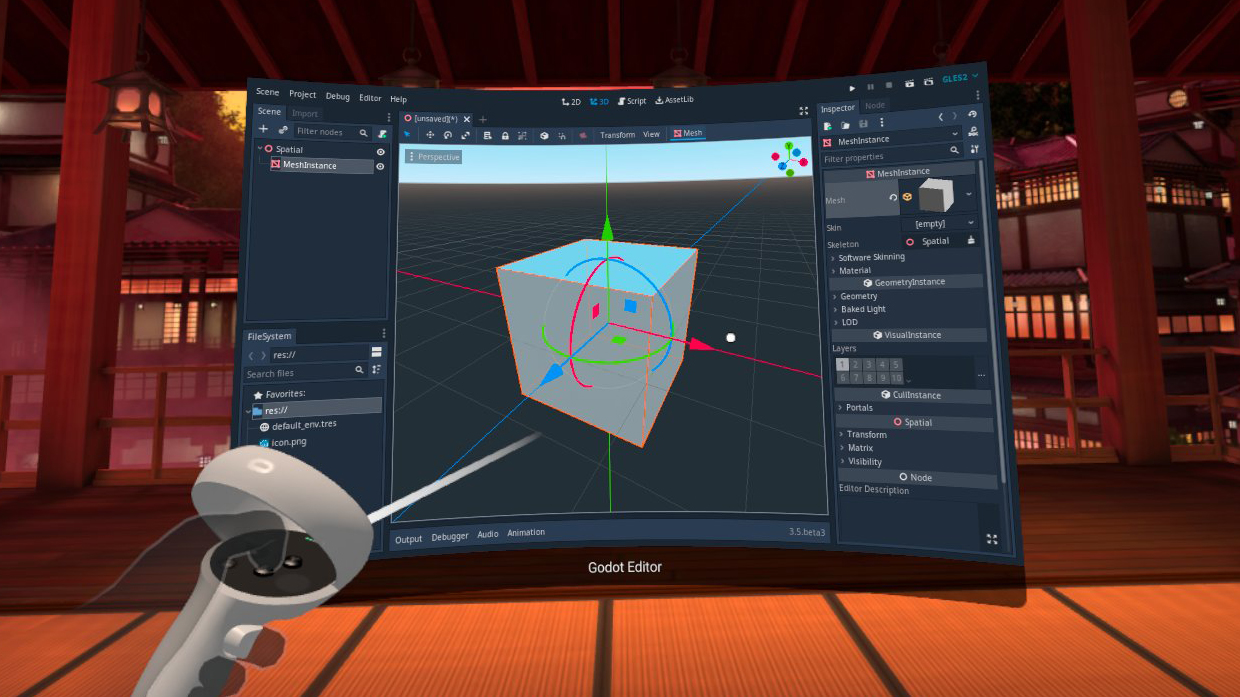Image resolution: width=1240 pixels, height=697 pixels.
Task: Expand the Material property group
Action: pos(854,270)
